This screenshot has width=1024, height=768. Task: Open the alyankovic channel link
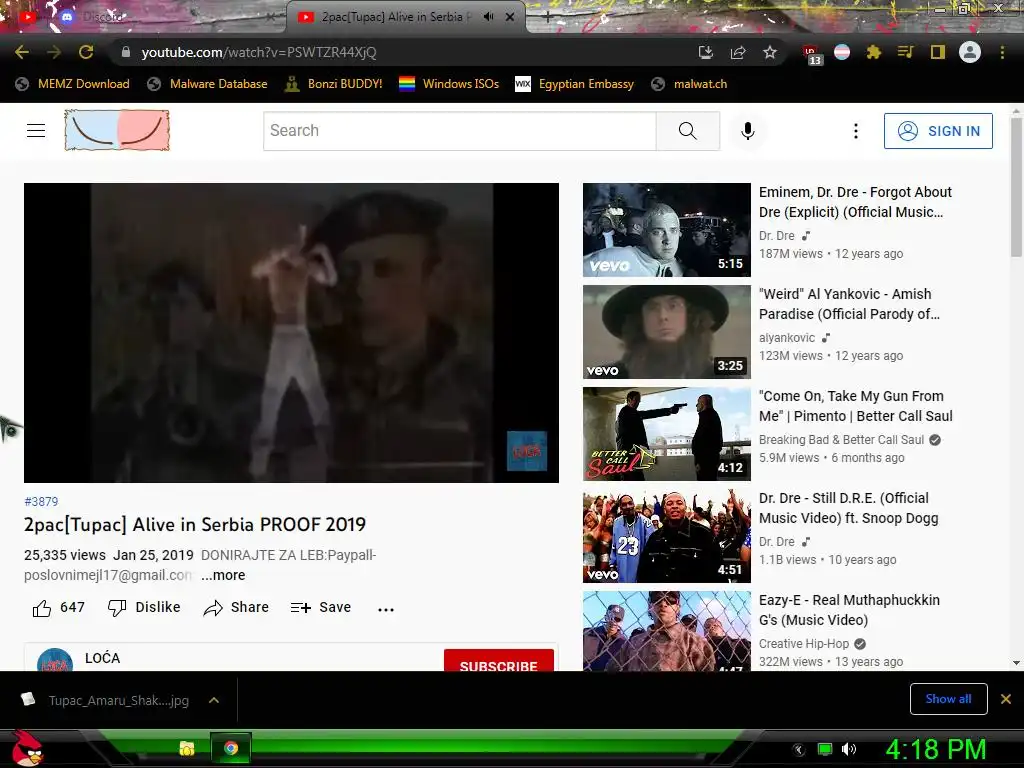coord(787,338)
